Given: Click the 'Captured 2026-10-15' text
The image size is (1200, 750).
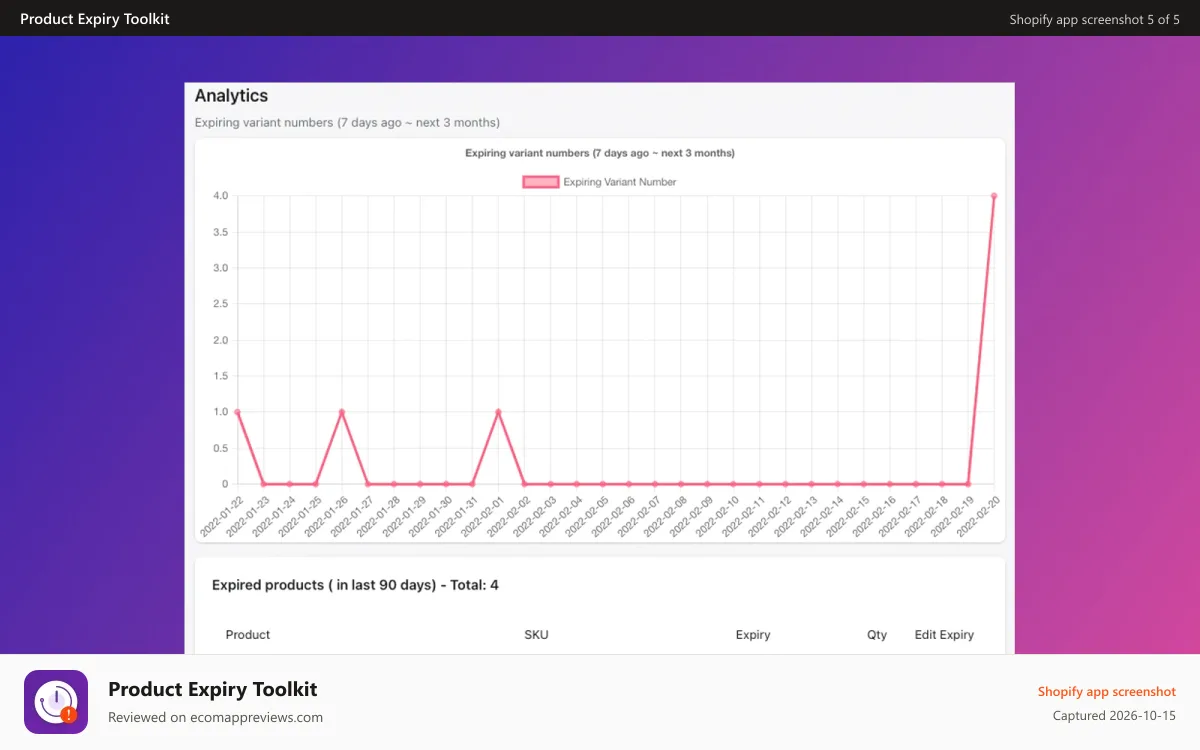Looking at the screenshot, I should [1114, 716].
